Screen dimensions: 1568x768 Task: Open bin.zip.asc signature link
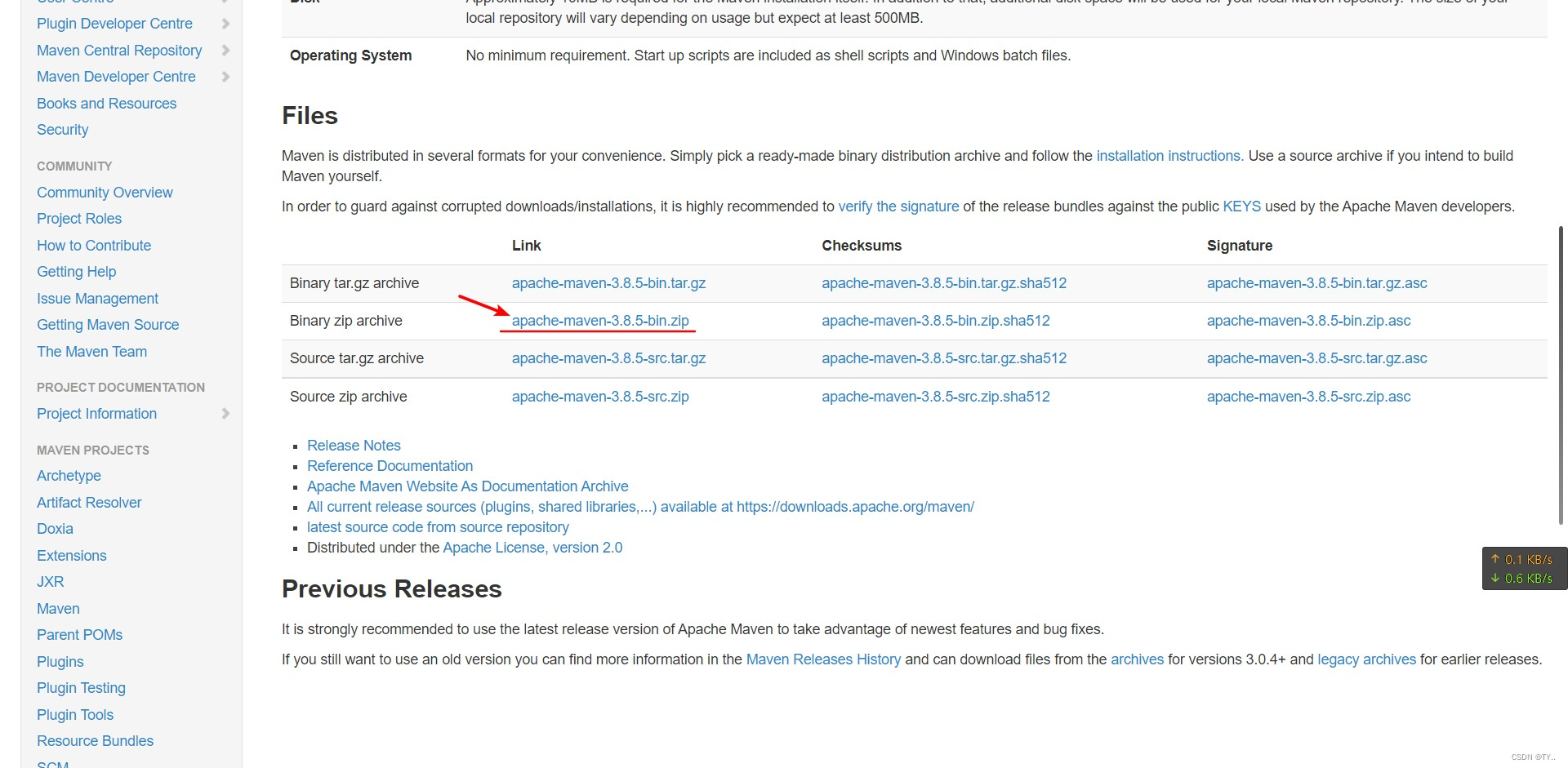tap(1309, 321)
